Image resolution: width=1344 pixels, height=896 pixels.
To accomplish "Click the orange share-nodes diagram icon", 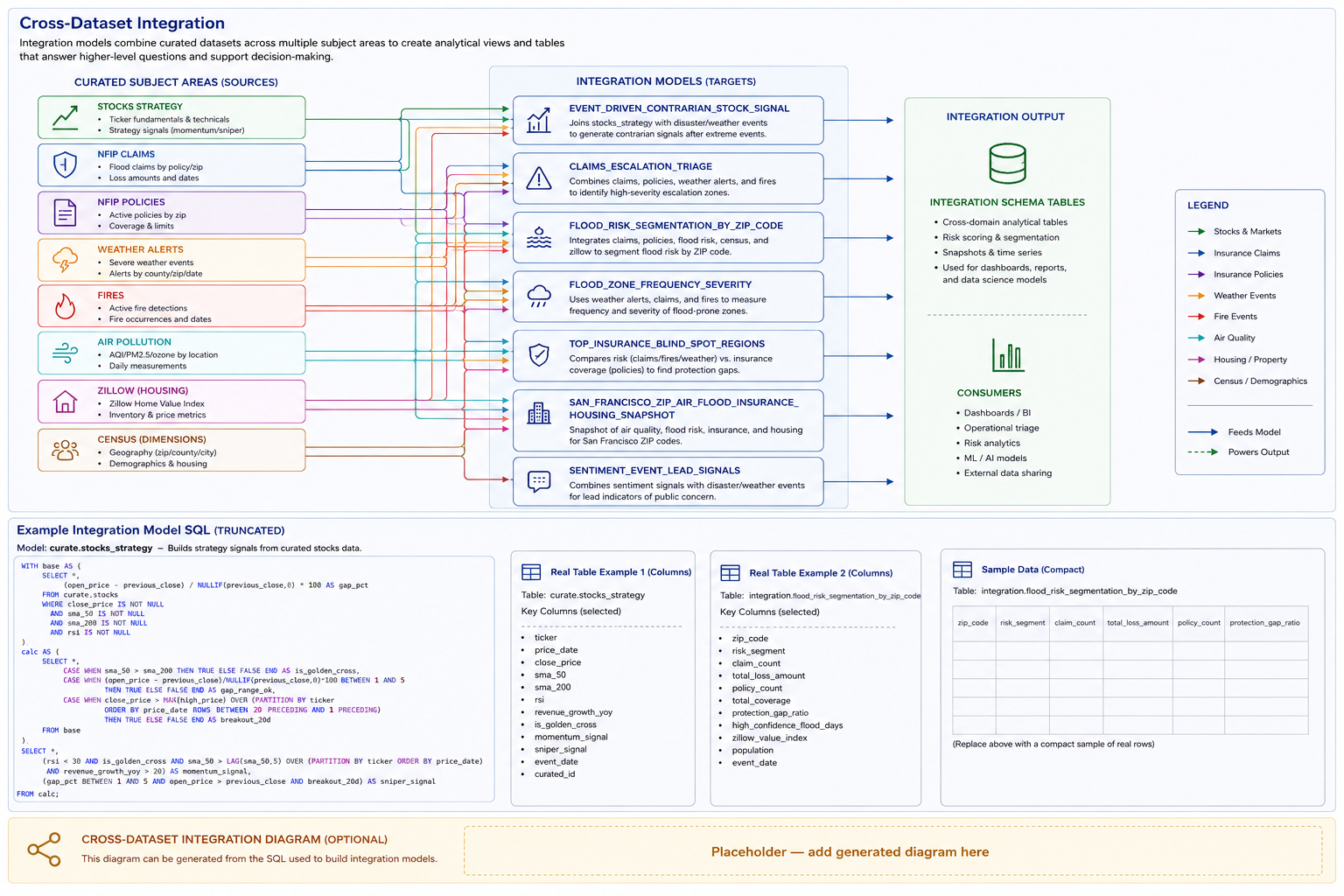I will pos(44,850).
